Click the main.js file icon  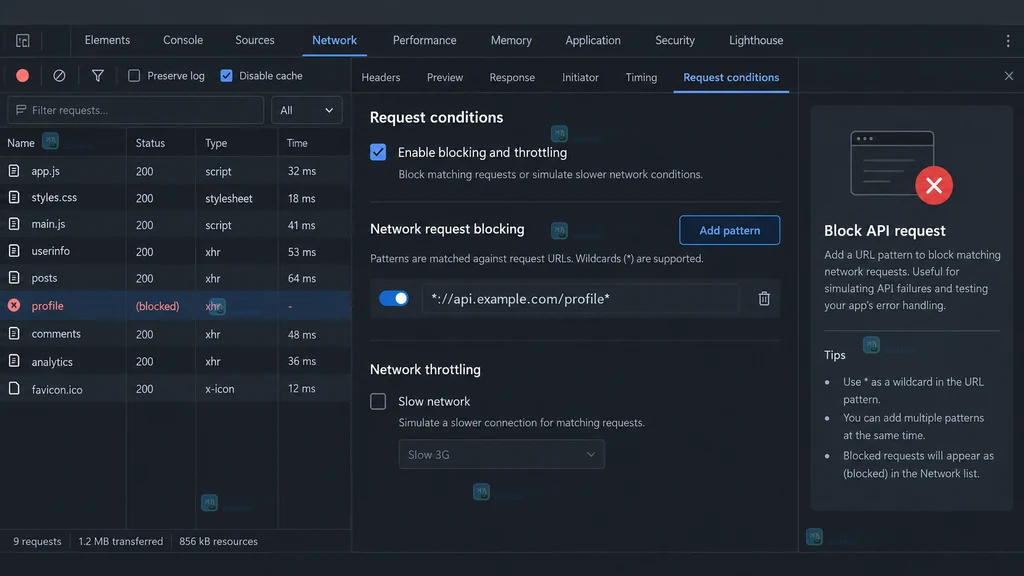click(14, 224)
